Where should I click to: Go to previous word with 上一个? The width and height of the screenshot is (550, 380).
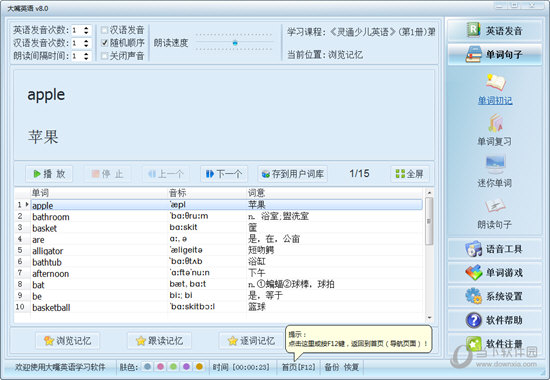click(x=166, y=174)
